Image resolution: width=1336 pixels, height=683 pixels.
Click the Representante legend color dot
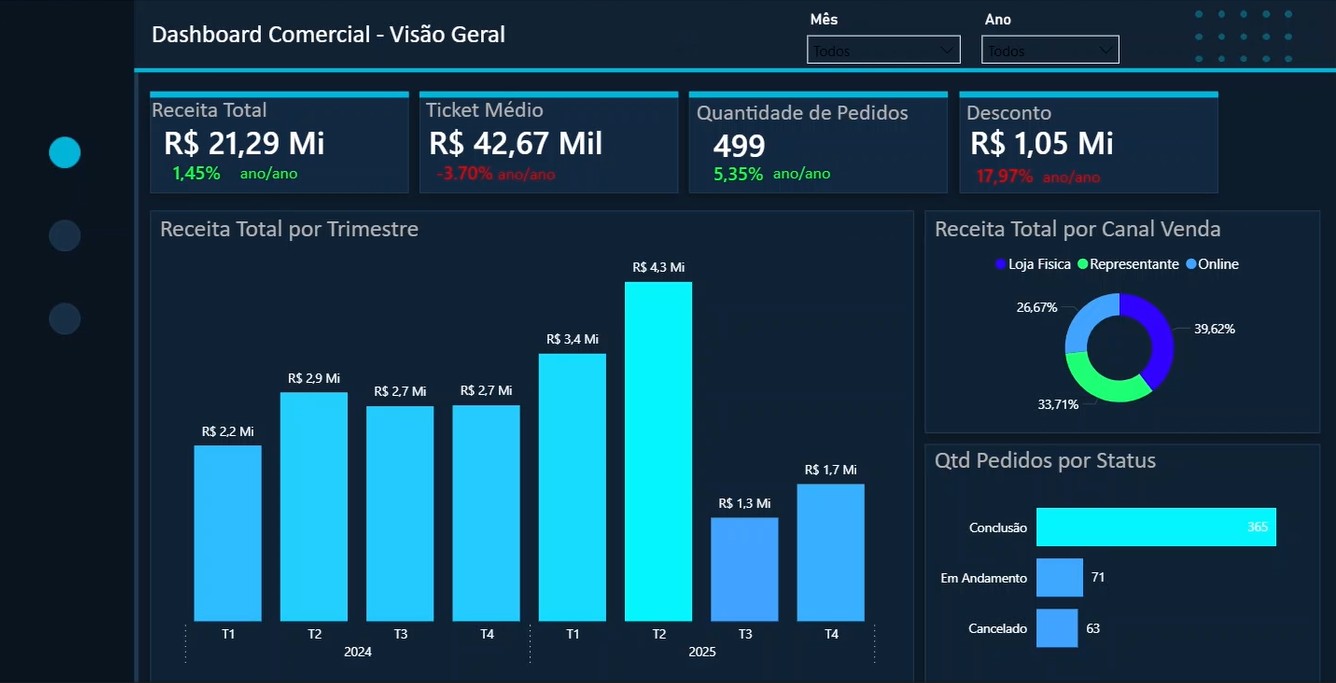(x=1082, y=264)
